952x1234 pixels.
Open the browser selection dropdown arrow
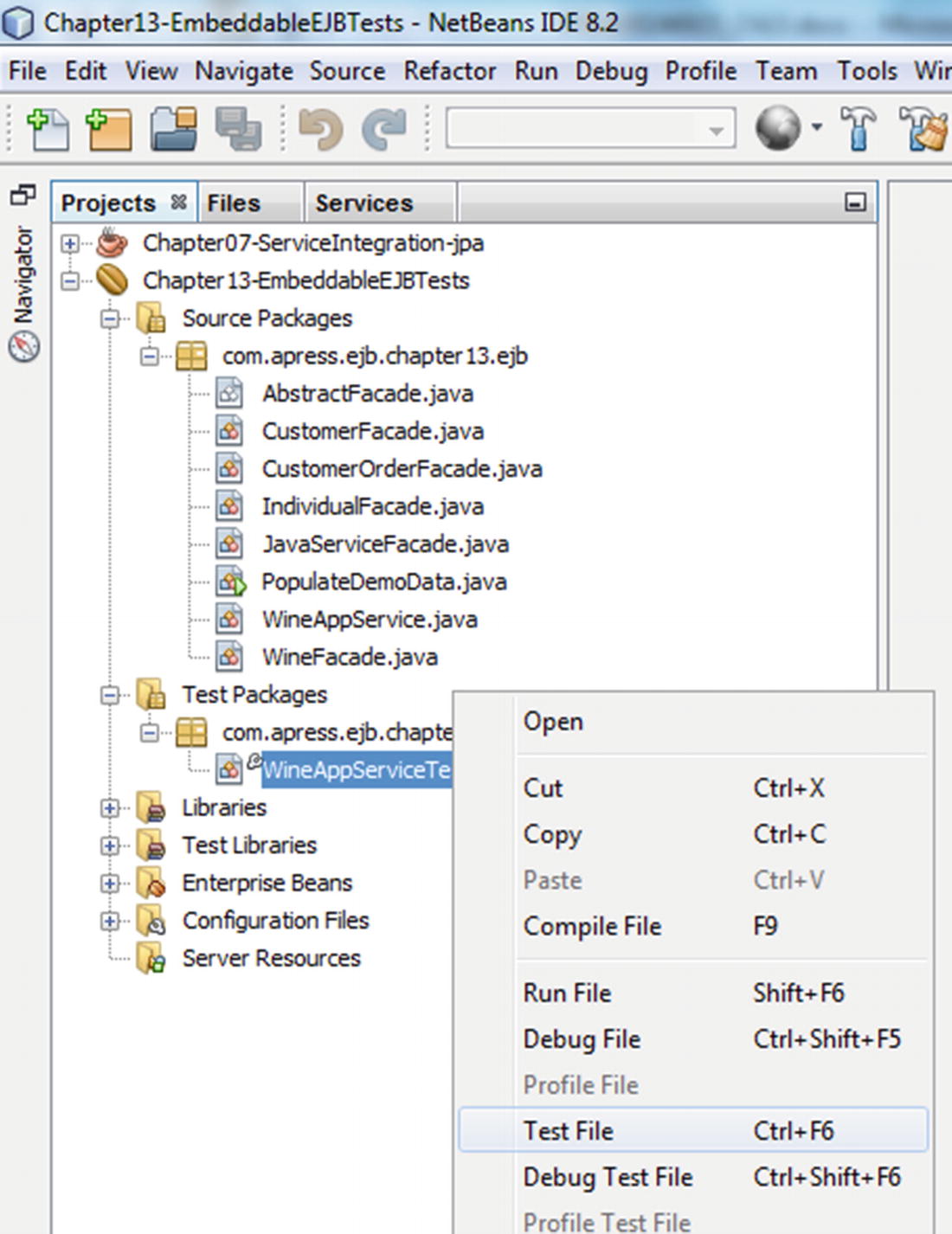coord(816,127)
